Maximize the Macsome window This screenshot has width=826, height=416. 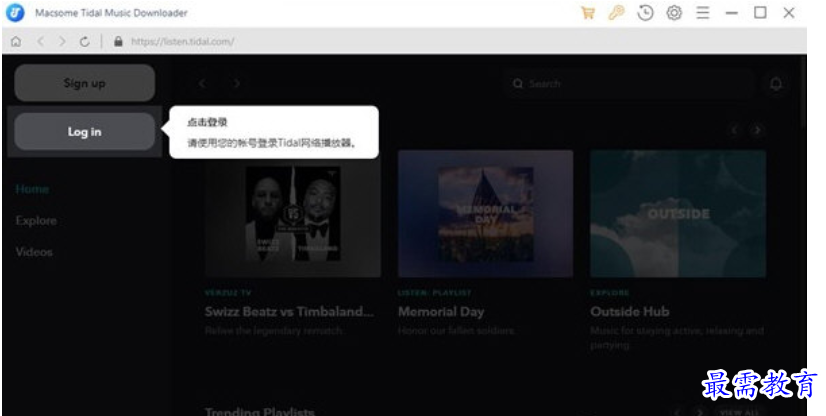[x=760, y=13]
